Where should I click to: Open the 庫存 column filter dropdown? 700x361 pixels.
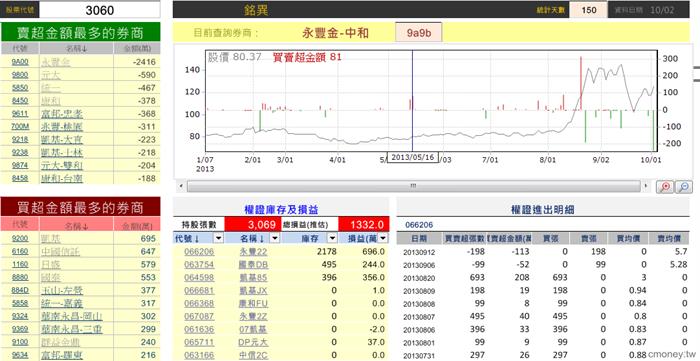click(332, 238)
